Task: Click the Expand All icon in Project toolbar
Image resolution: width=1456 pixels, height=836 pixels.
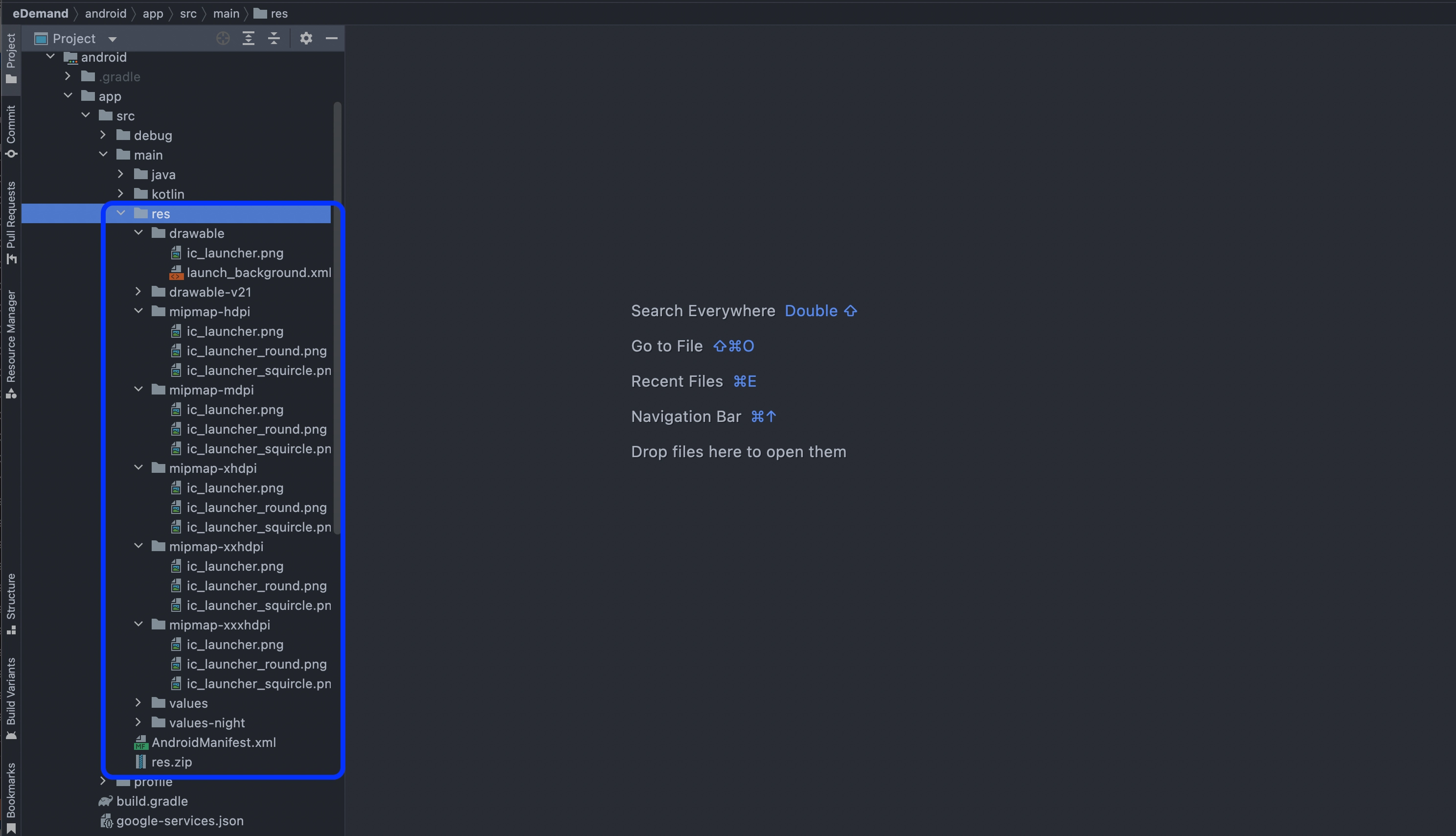Action: [248, 39]
